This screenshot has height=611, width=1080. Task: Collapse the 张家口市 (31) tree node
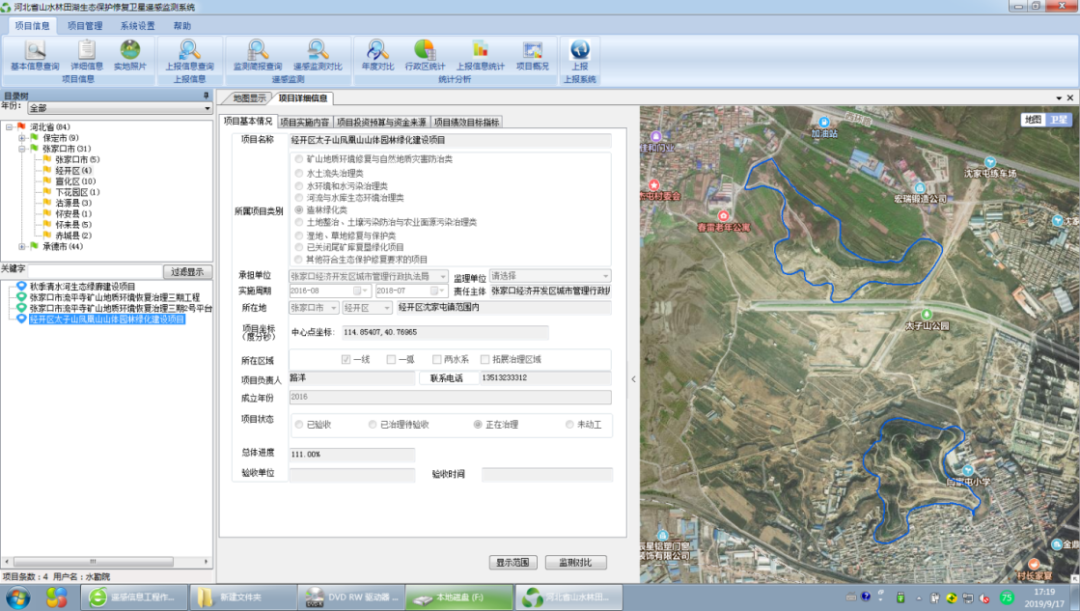22,149
